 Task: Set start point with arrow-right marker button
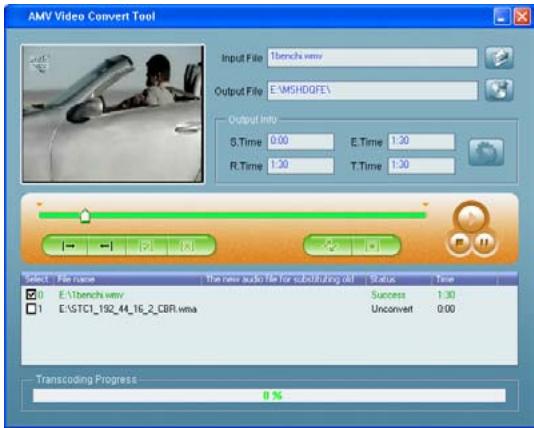[x=68, y=245]
